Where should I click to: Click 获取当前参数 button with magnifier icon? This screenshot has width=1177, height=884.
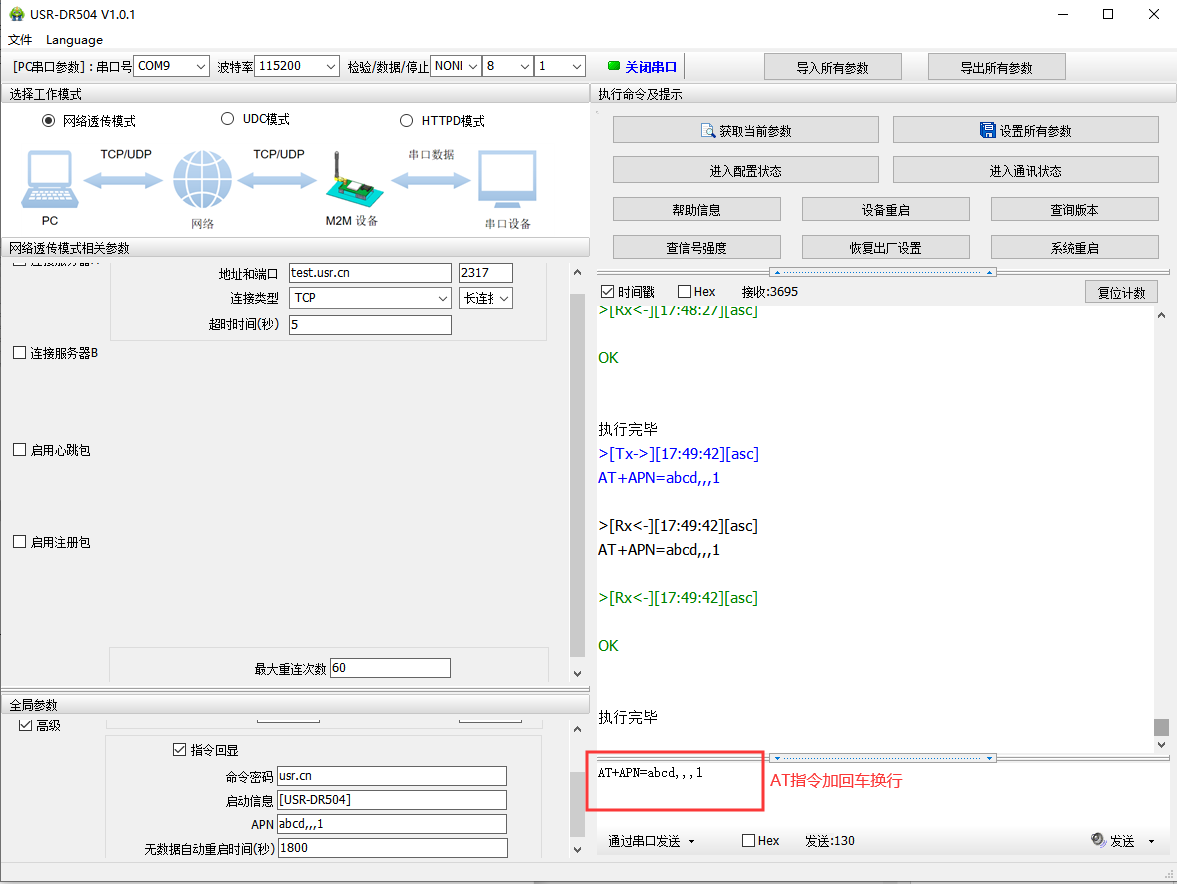tap(745, 130)
